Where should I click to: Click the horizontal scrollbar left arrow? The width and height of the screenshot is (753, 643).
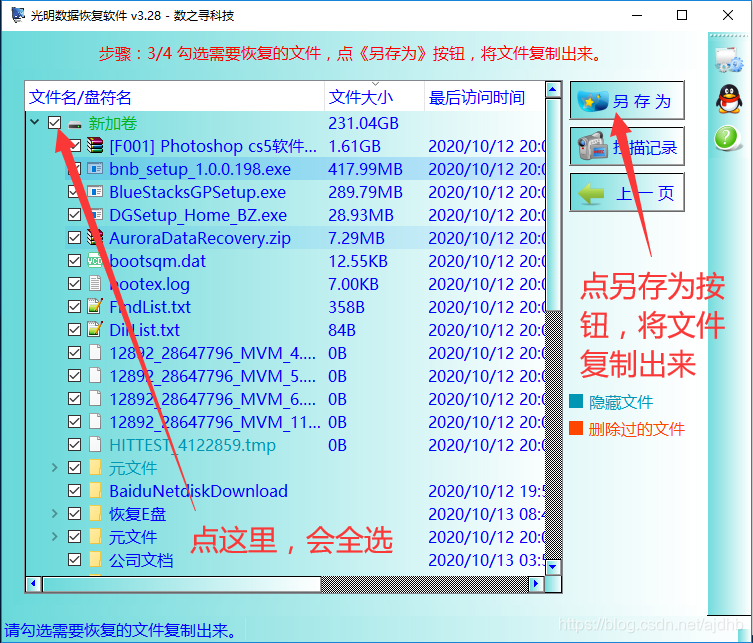(33, 584)
